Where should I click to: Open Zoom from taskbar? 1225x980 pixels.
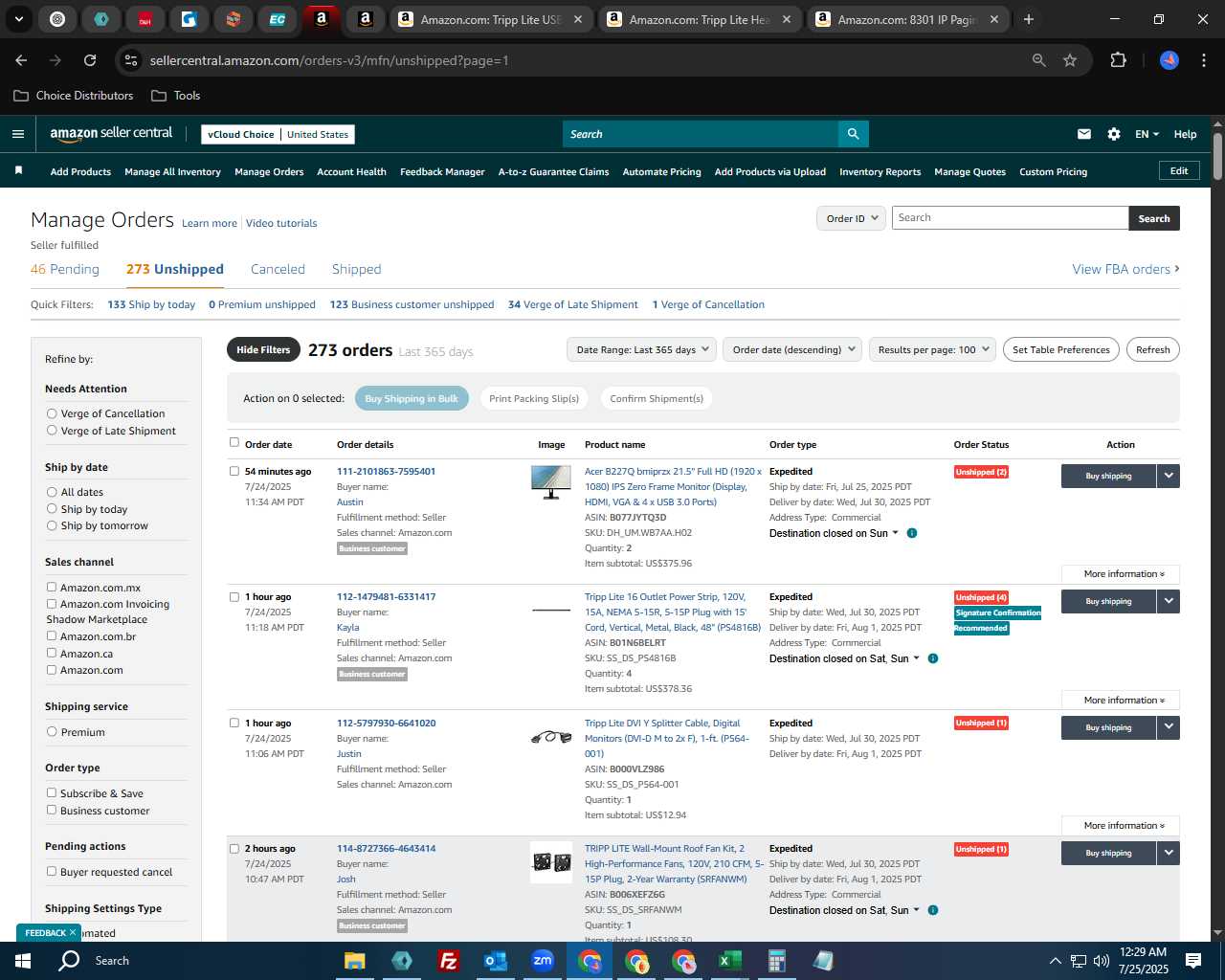543,961
